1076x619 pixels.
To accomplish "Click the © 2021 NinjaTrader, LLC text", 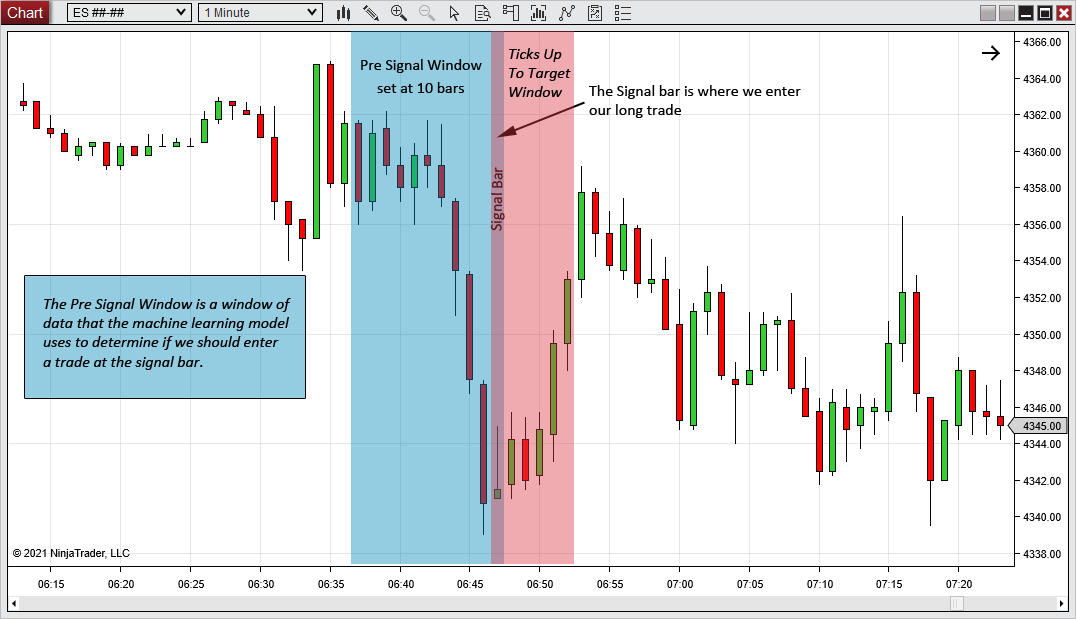I will (x=71, y=553).
